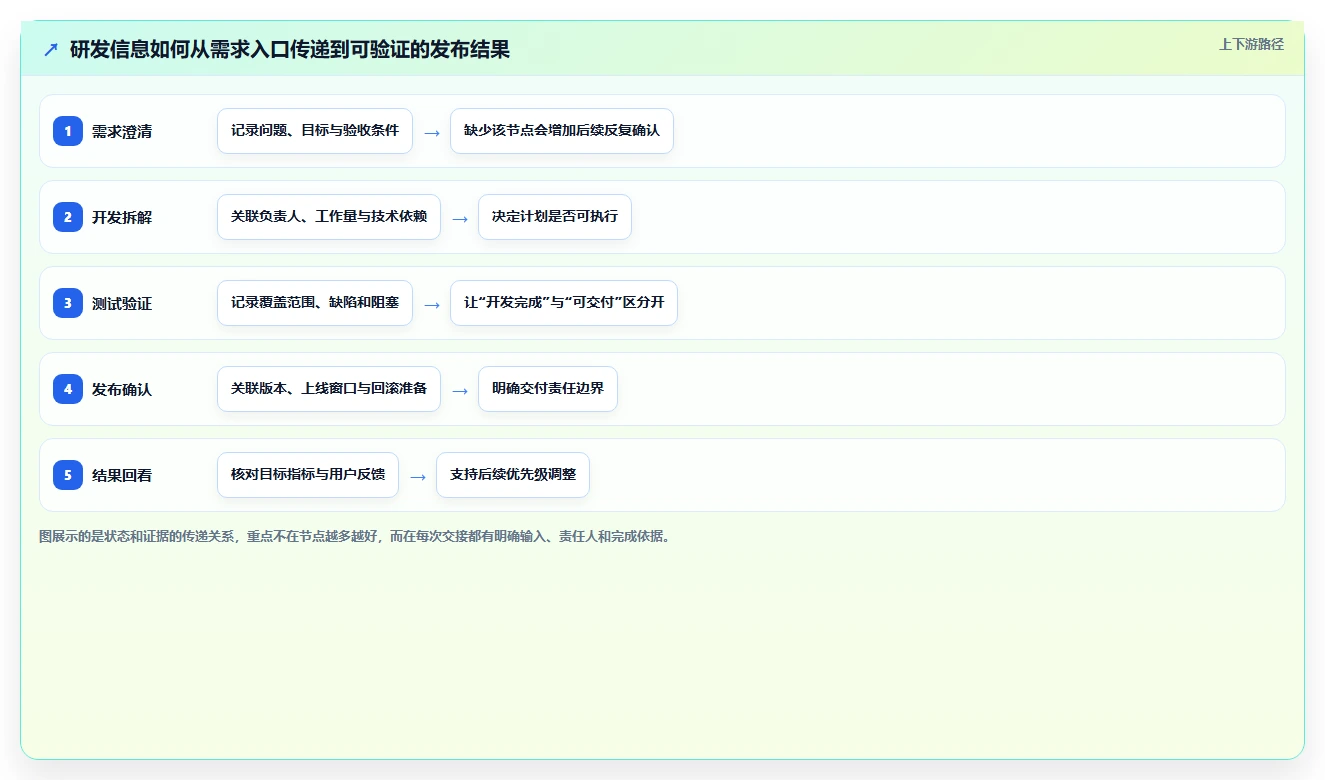Open the 记录覆盖范围、缺陷和阻塞 box
Screen dimensions: 1325x780
(x=315, y=303)
